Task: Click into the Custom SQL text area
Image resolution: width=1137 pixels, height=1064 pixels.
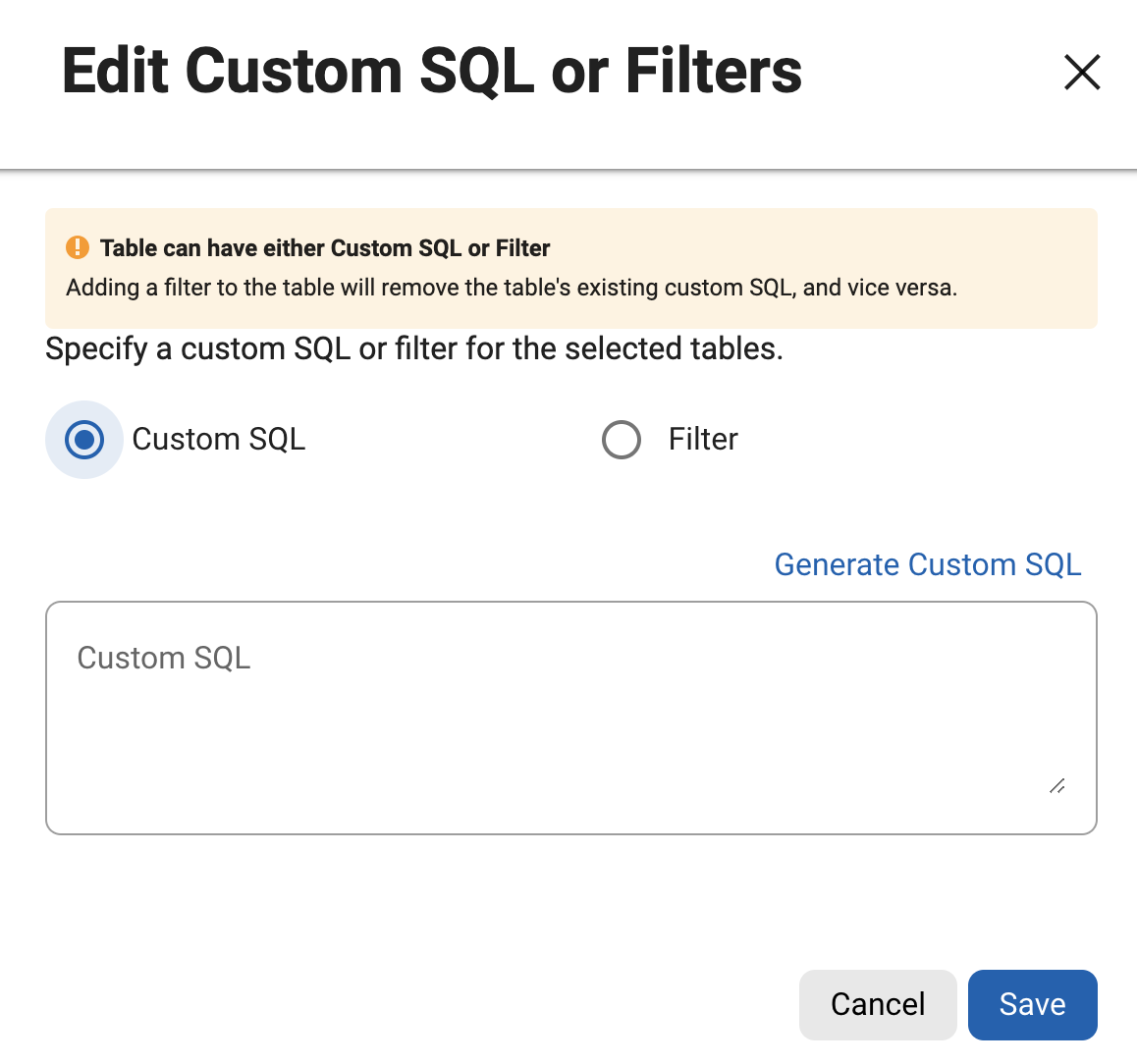Action: pos(569,717)
